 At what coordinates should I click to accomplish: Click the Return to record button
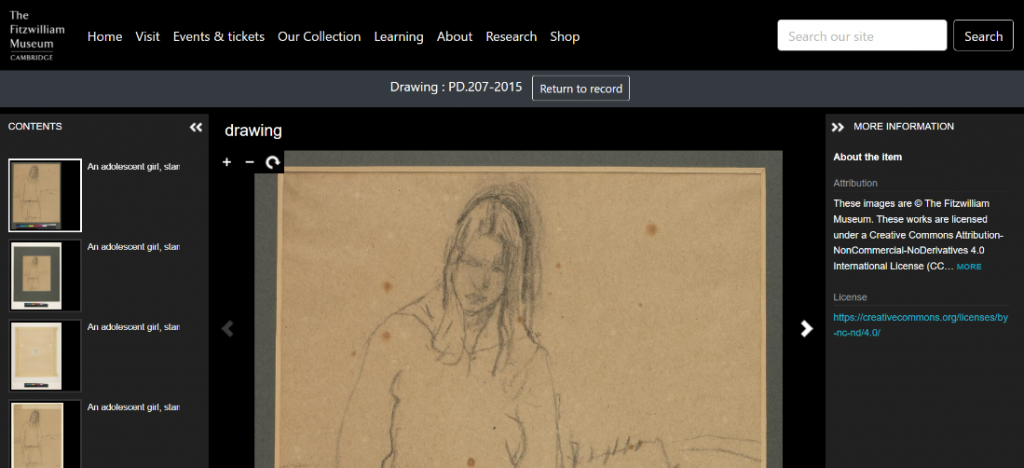click(580, 88)
